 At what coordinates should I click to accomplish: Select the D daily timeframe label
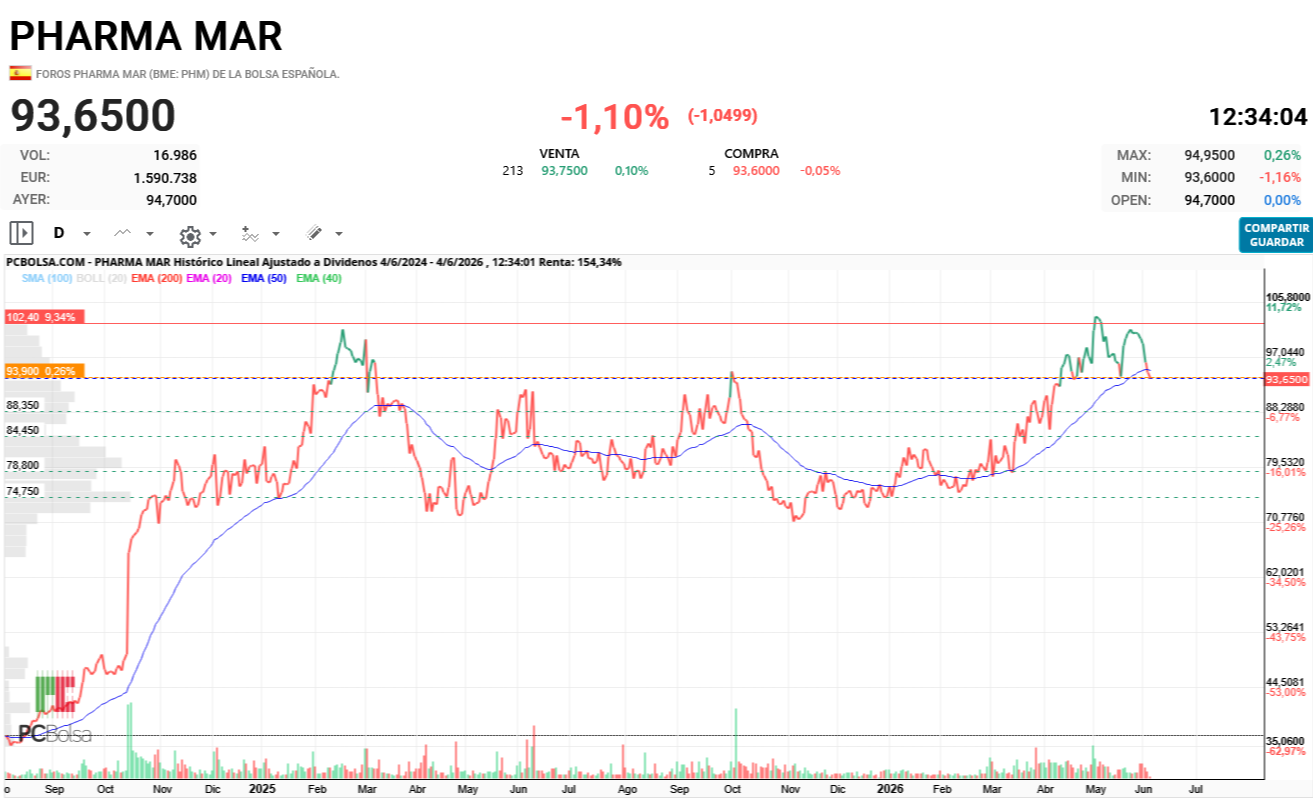pos(59,233)
